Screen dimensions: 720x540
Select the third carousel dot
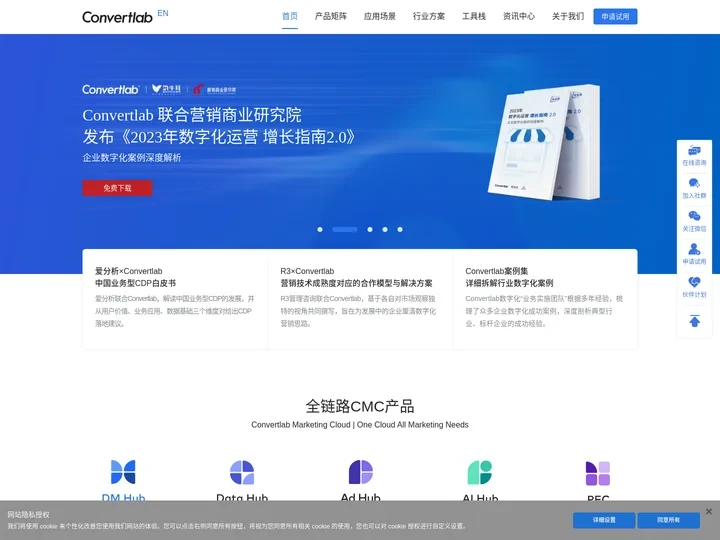click(370, 230)
